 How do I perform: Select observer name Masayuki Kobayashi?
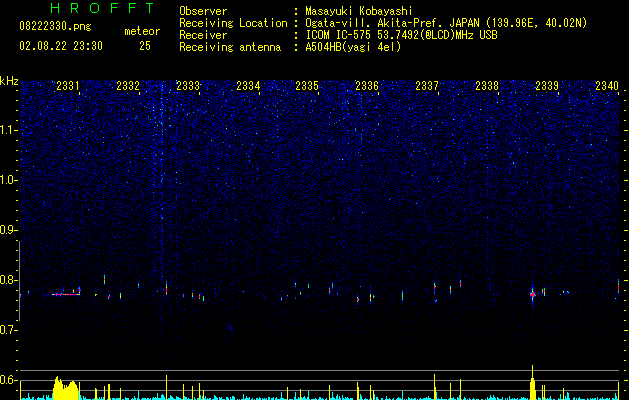[x=359, y=11]
